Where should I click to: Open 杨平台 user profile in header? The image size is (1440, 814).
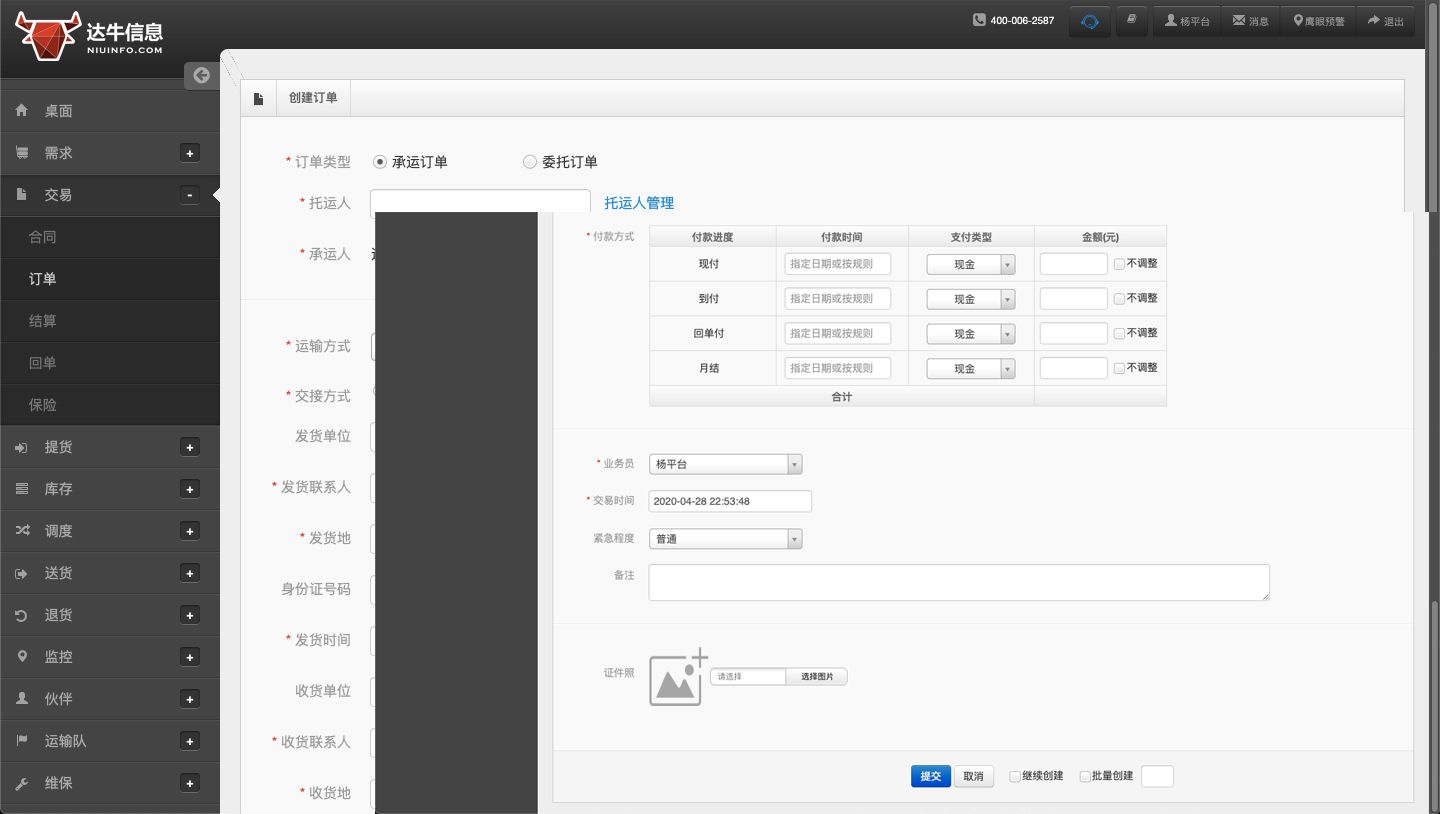point(1187,21)
